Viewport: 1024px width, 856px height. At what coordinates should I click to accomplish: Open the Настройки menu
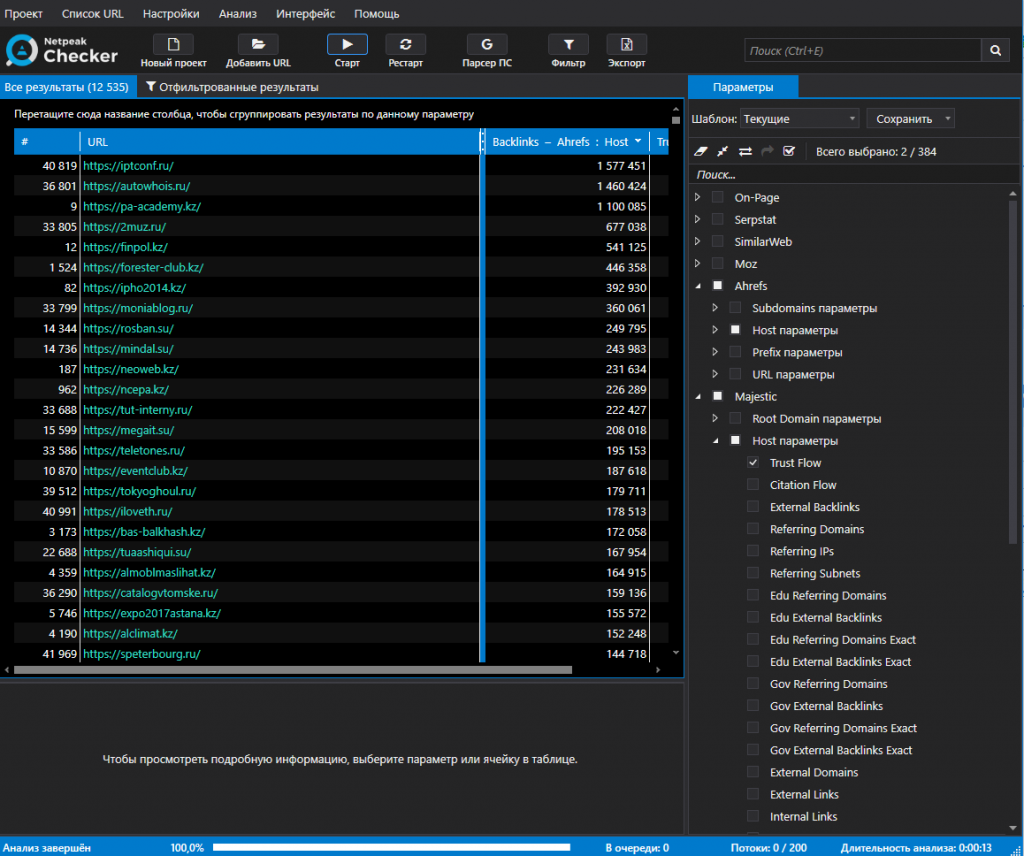click(x=171, y=14)
